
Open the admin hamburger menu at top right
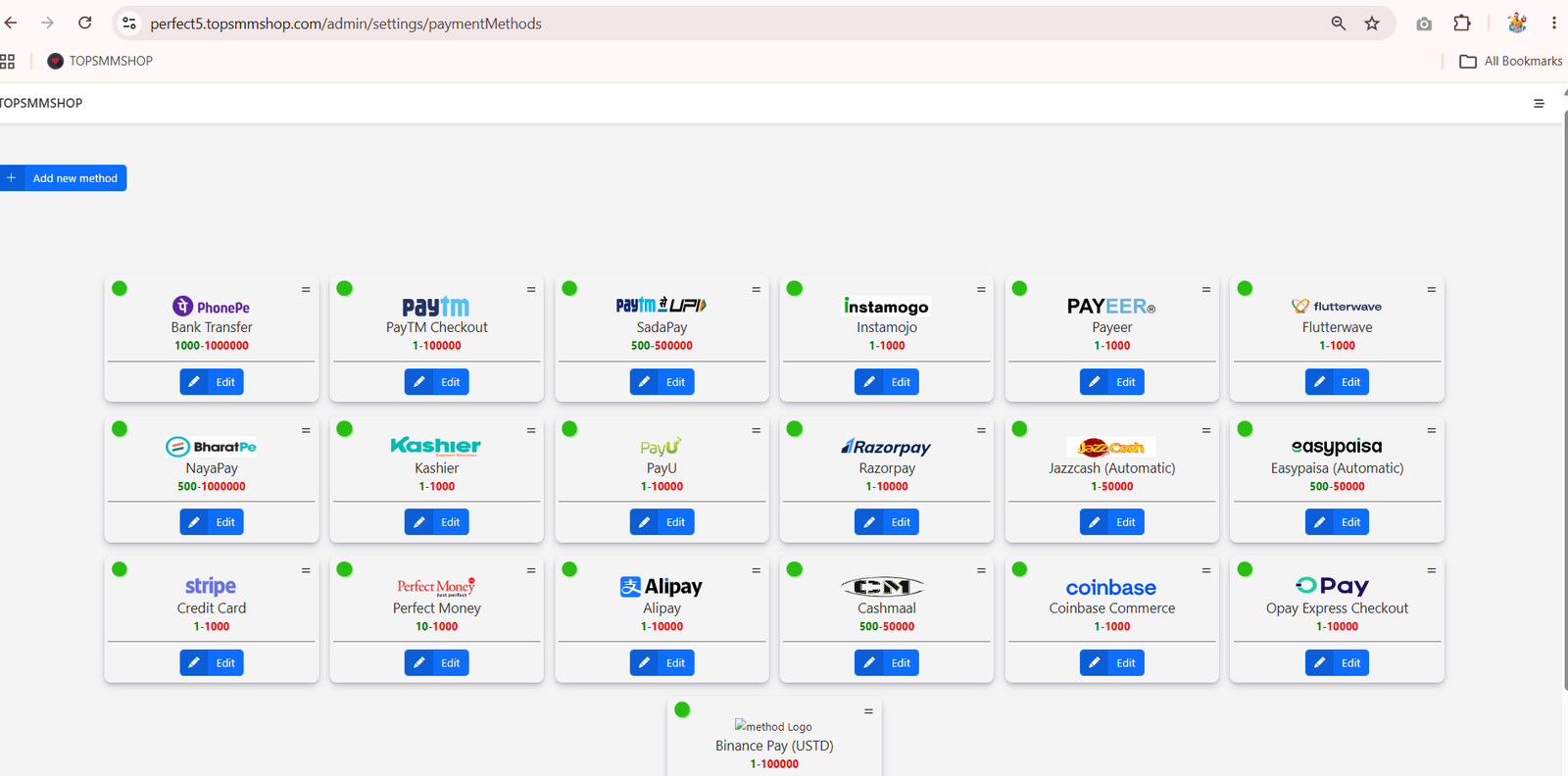coord(1539,103)
